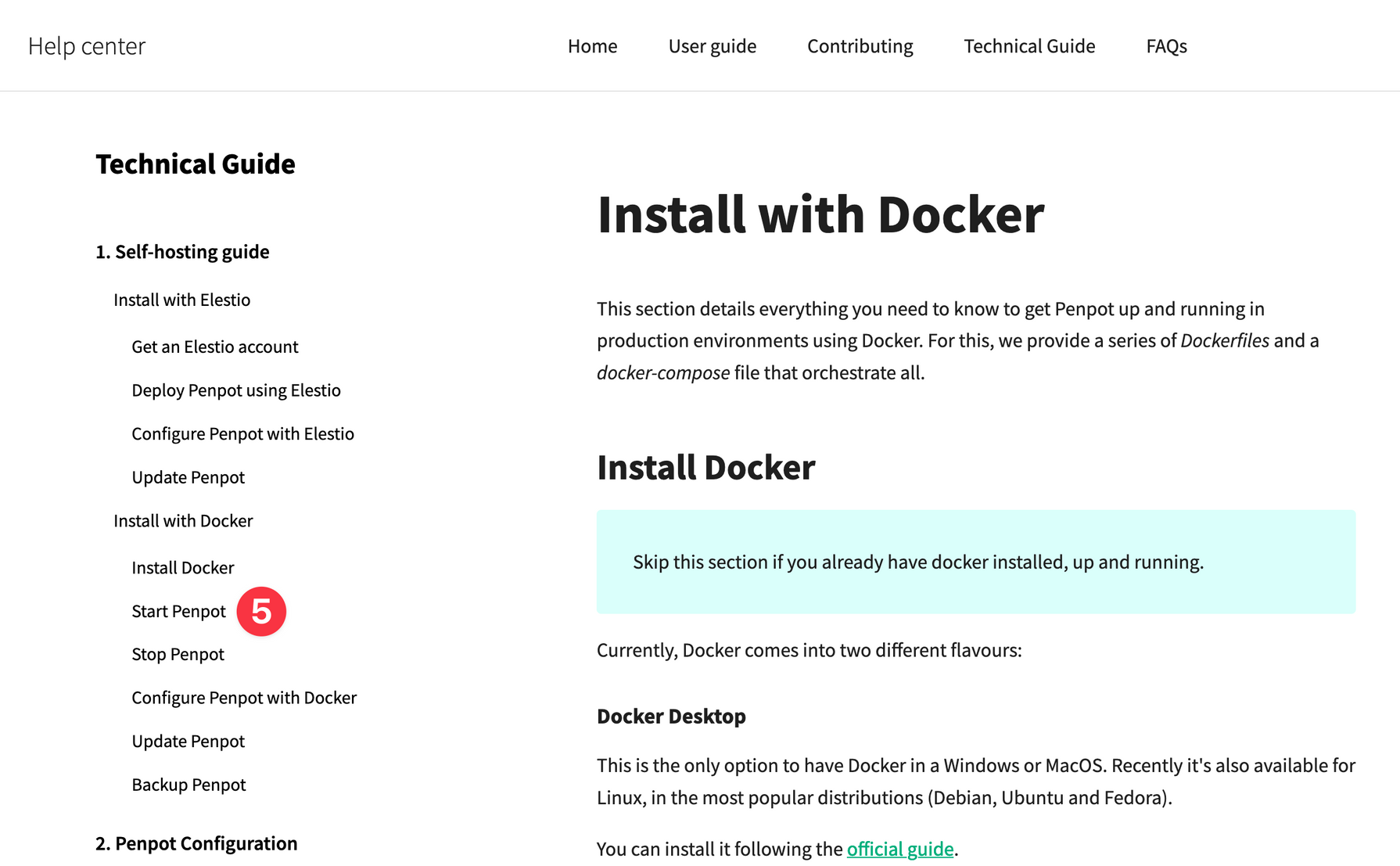Open Get an Elestio account topic
The width and height of the screenshot is (1400, 866).
click(214, 347)
